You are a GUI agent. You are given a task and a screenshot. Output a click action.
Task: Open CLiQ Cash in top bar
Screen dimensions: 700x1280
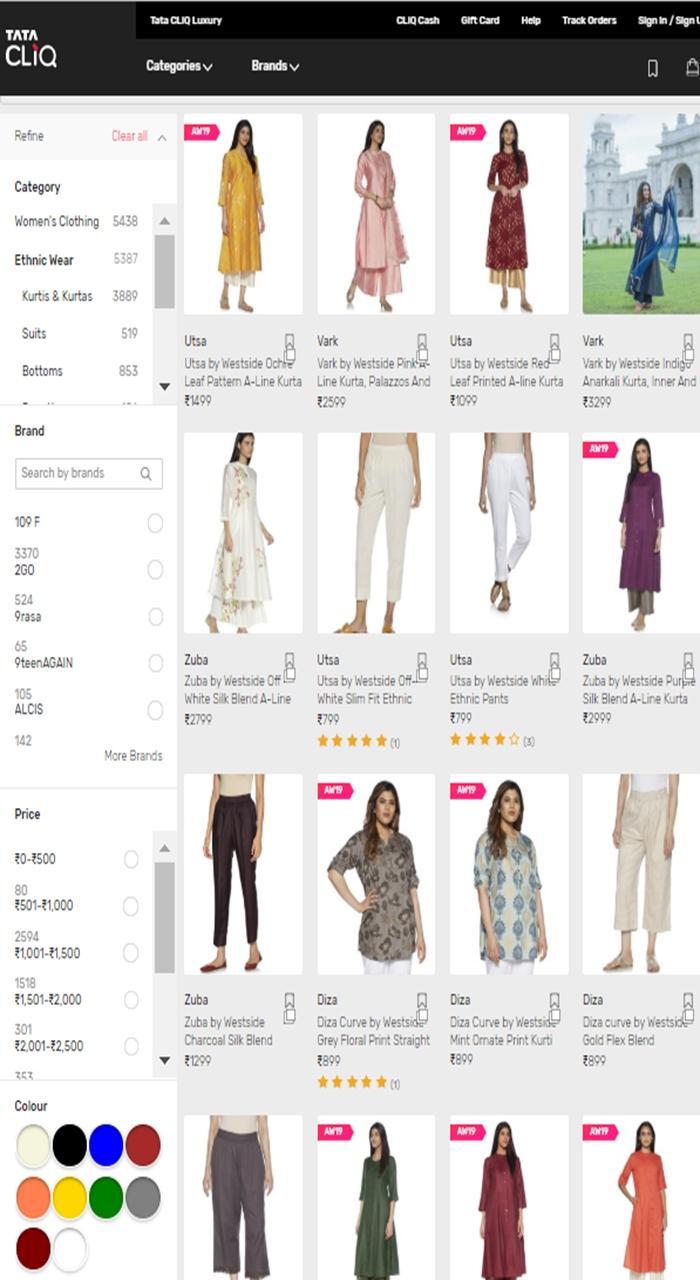(418, 20)
